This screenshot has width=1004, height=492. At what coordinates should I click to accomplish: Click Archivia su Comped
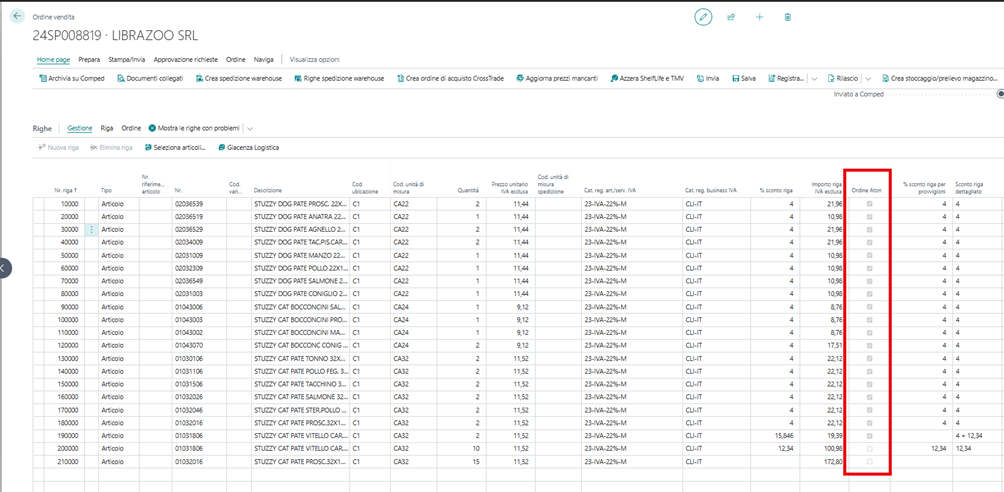[72, 78]
